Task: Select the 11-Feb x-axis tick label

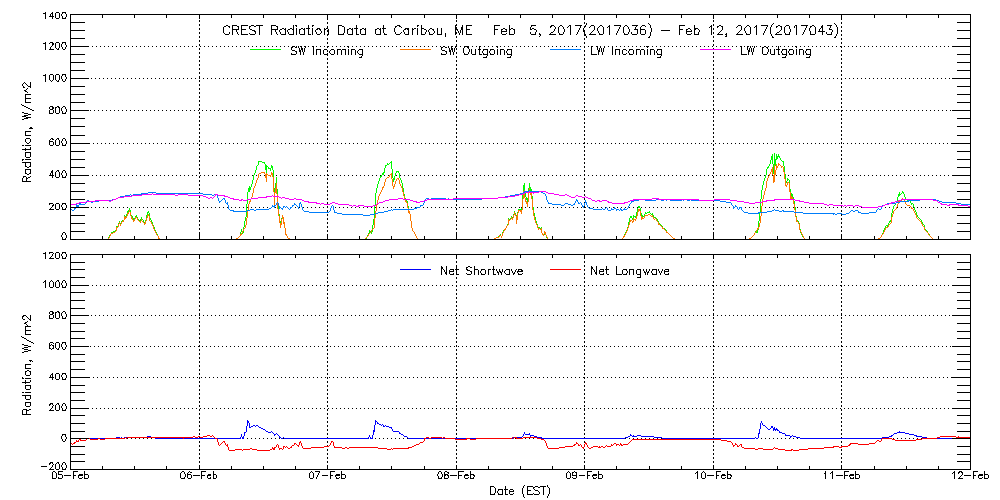Action: click(842, 478)
